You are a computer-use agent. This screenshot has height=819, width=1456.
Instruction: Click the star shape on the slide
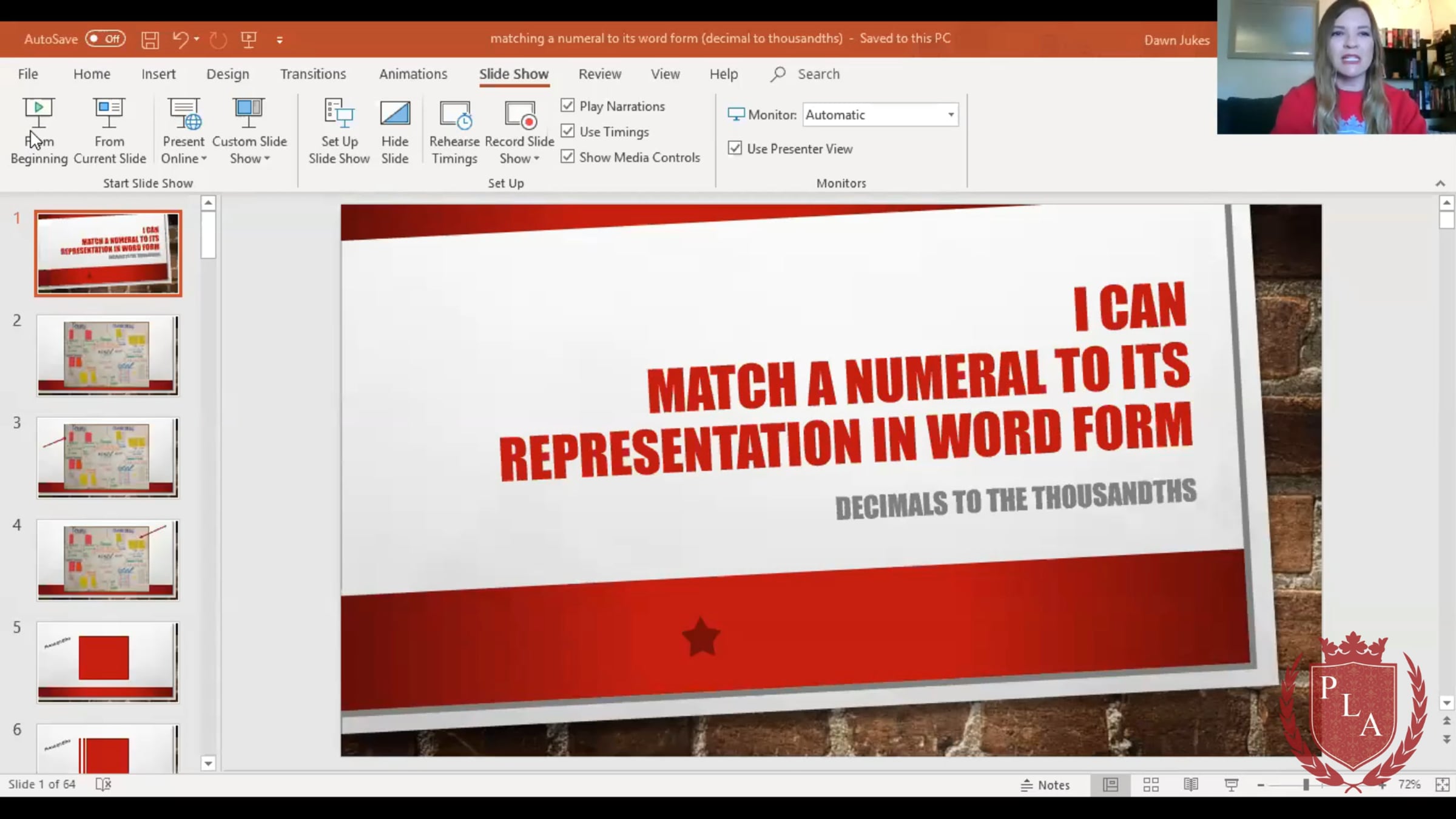(x=701, y=637)
